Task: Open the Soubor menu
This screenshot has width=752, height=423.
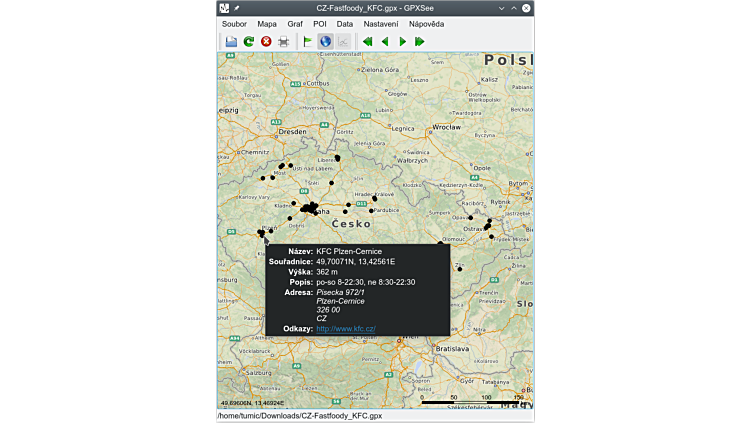Action: coord(234,23)
